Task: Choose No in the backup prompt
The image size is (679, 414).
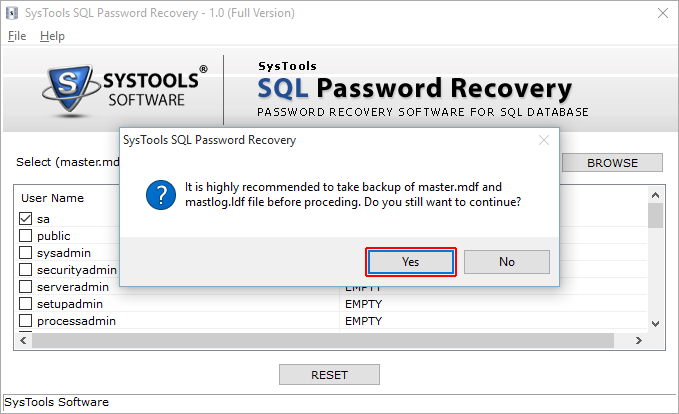Action: pyautogui.click(x=507, y=262)
